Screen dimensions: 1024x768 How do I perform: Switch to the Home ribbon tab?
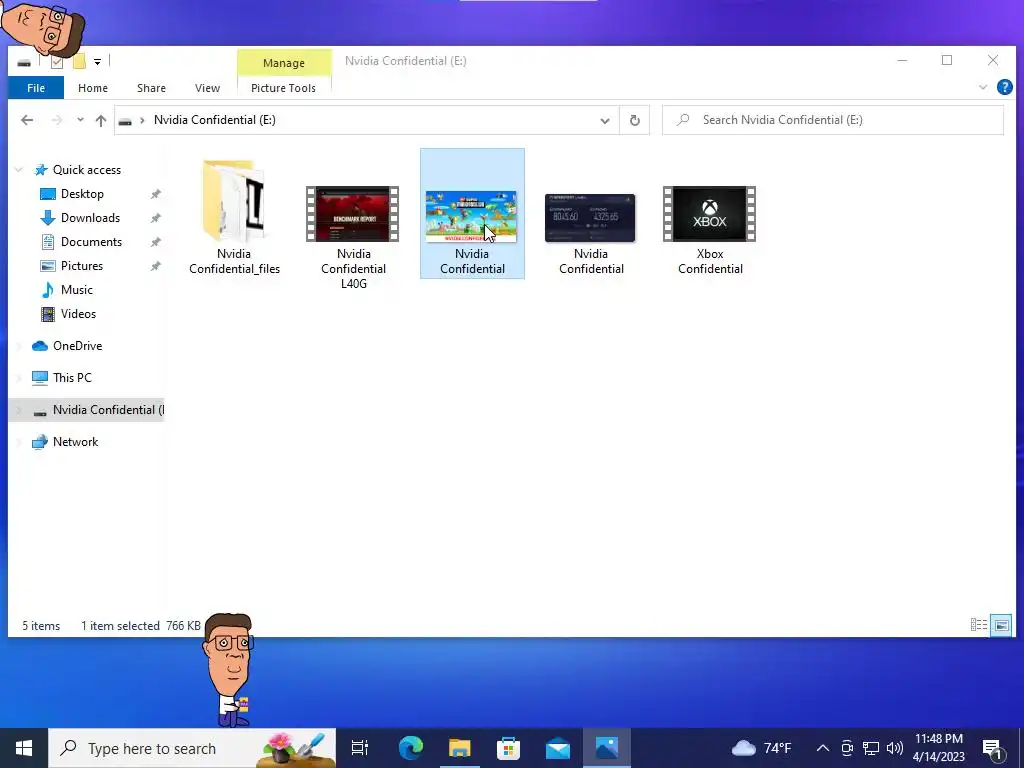pos(93,88)
